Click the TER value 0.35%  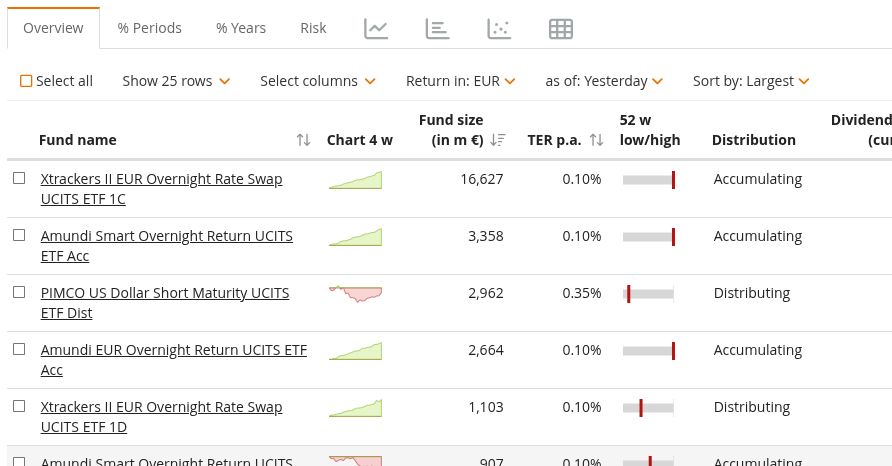coord(581,293)
